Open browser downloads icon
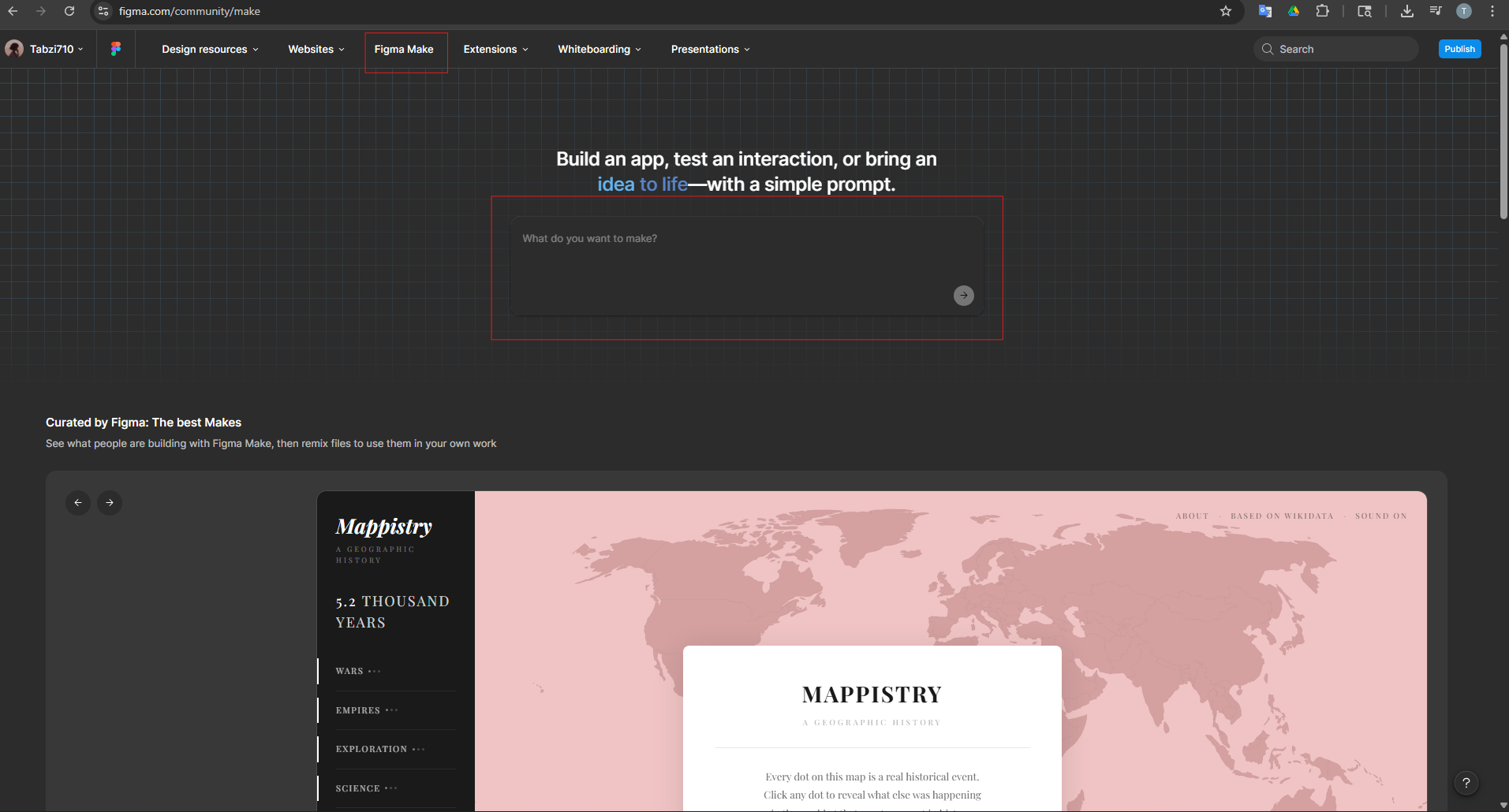Viewport: 1509px width, 812px height. point(1407,11)
